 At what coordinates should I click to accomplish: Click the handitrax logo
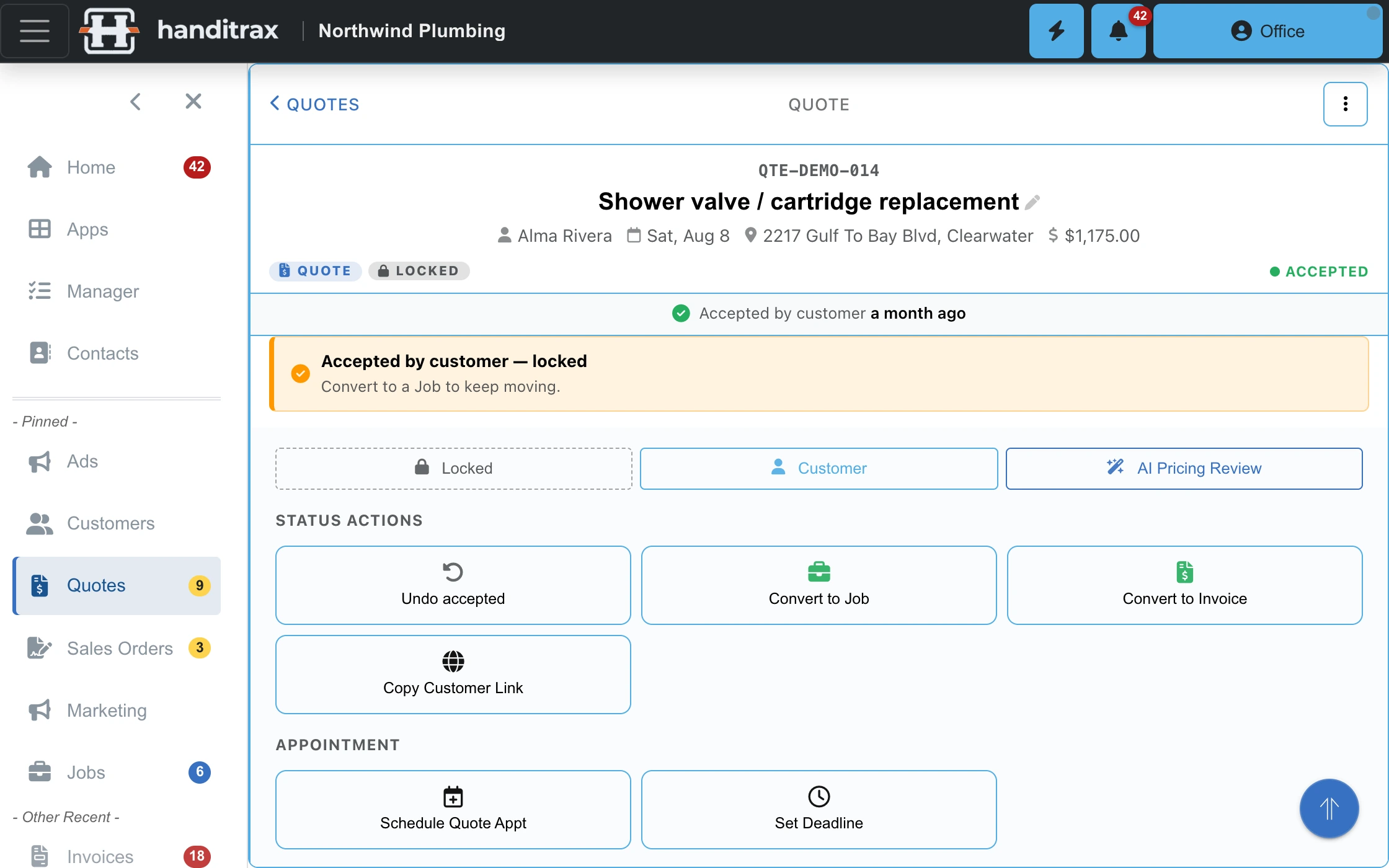tap(180, 31)
